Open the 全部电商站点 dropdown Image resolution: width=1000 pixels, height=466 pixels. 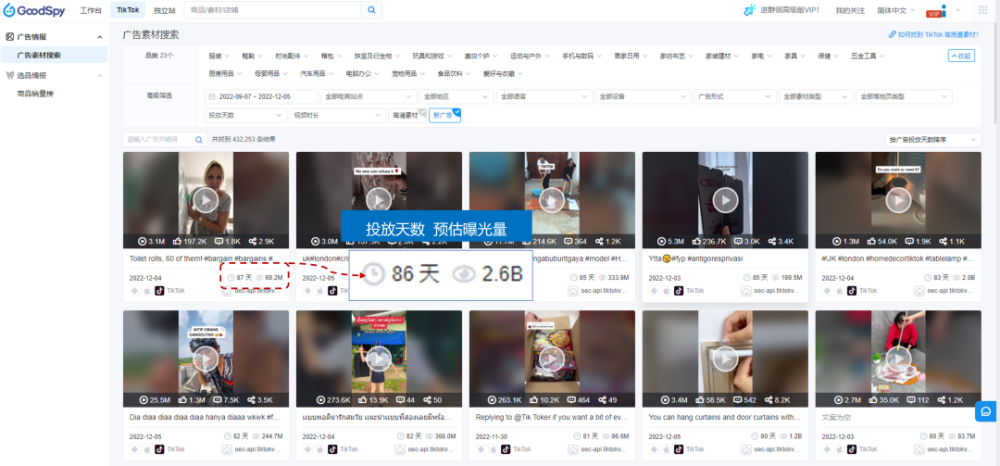click(369, 97)
